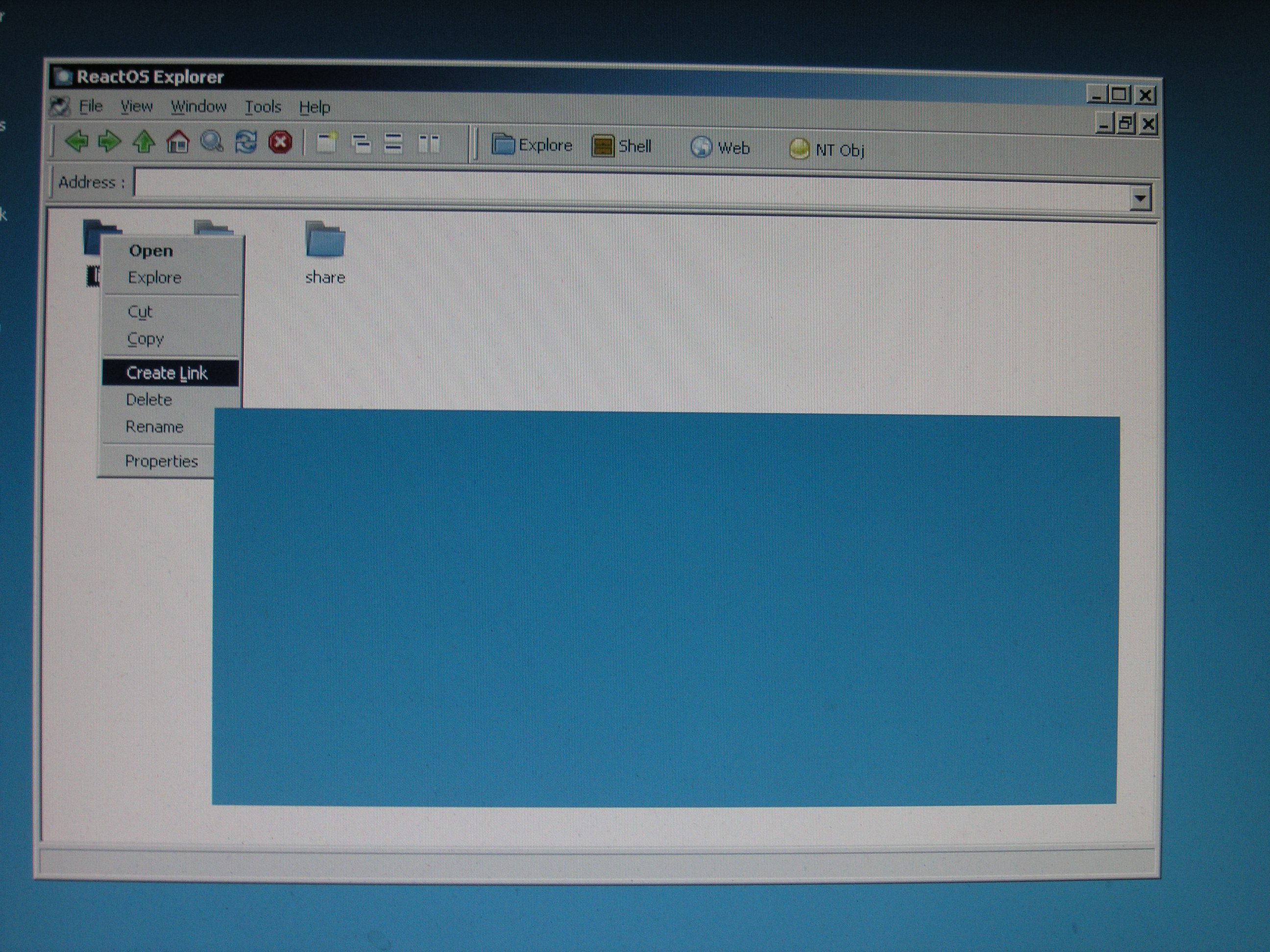Click the Shell toolbar button
The height and width of the screenshot is (952, 1270).
tap(622, 146)
